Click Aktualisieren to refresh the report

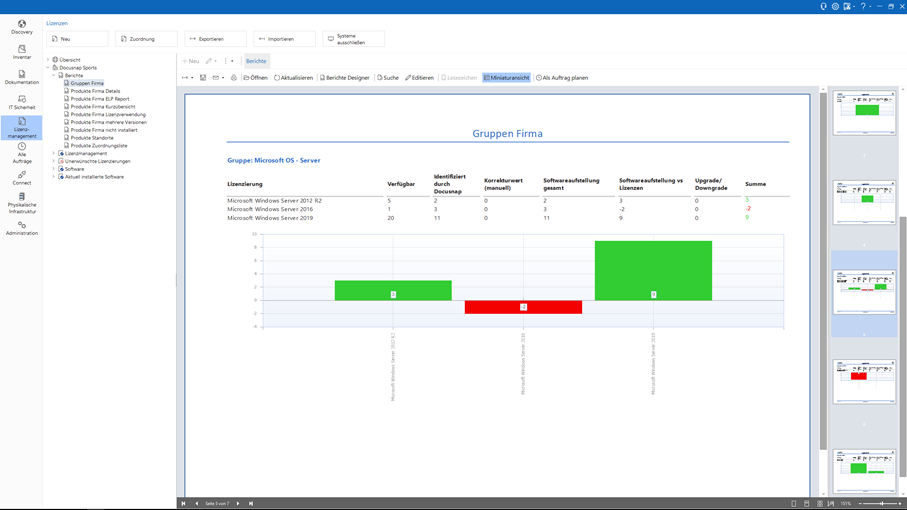point(293,78)
